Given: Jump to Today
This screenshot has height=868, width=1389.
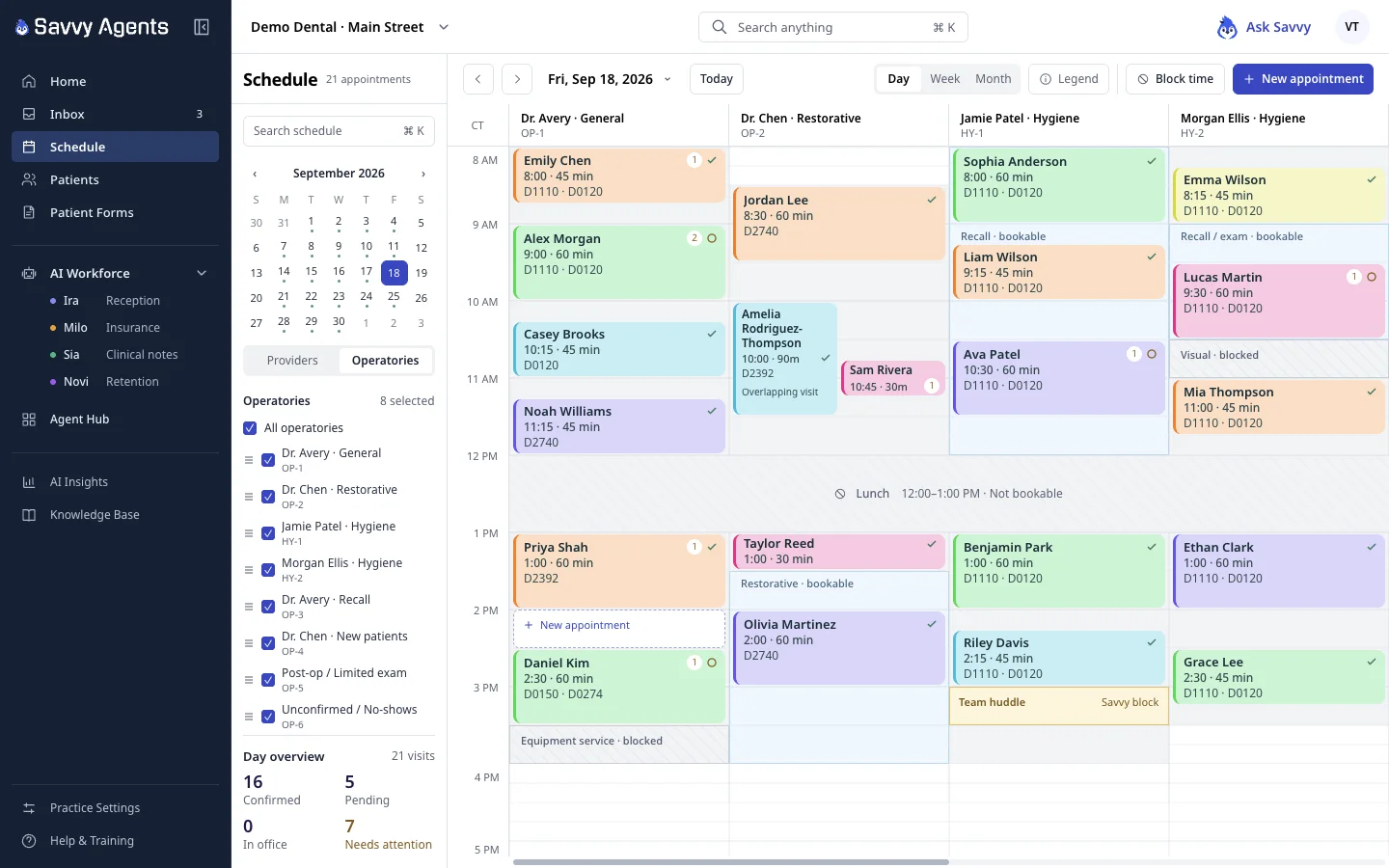Looking at the screenshot, I should [716, 79].
